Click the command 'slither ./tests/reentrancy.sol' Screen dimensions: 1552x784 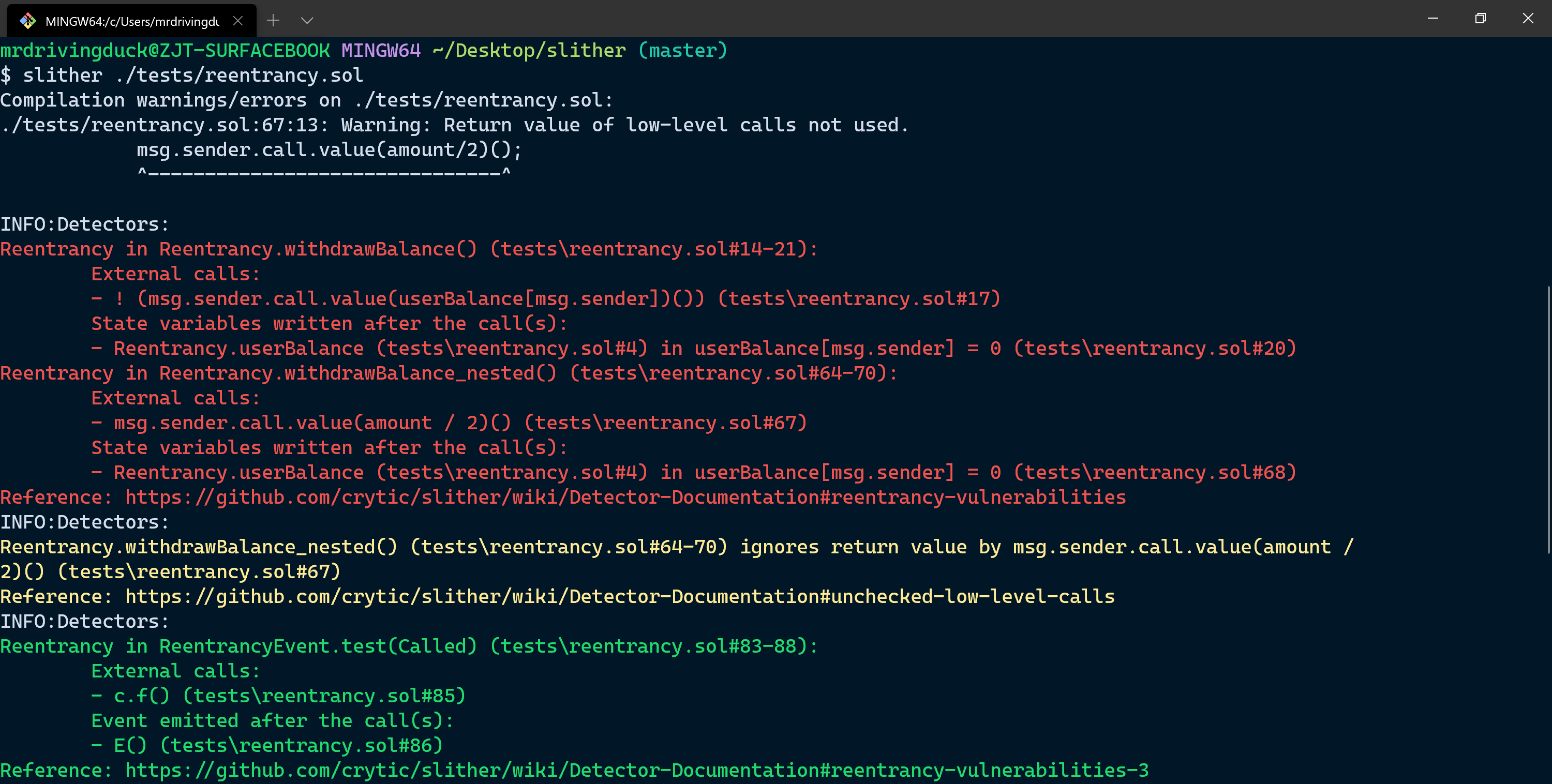click(x=193, y=76)
